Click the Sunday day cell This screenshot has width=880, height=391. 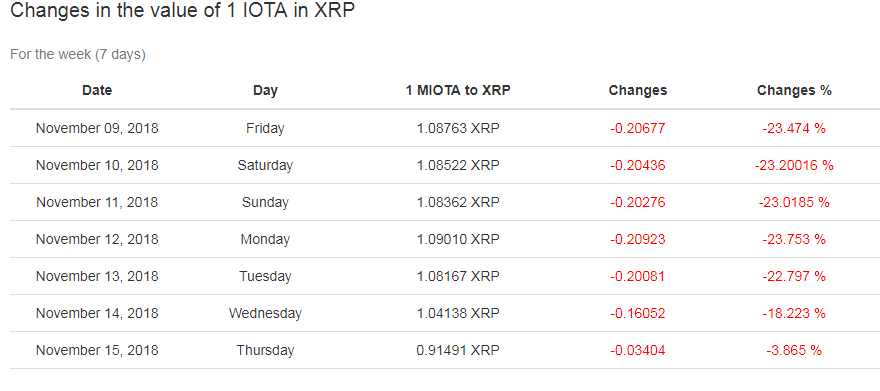[x=265, y=203]
